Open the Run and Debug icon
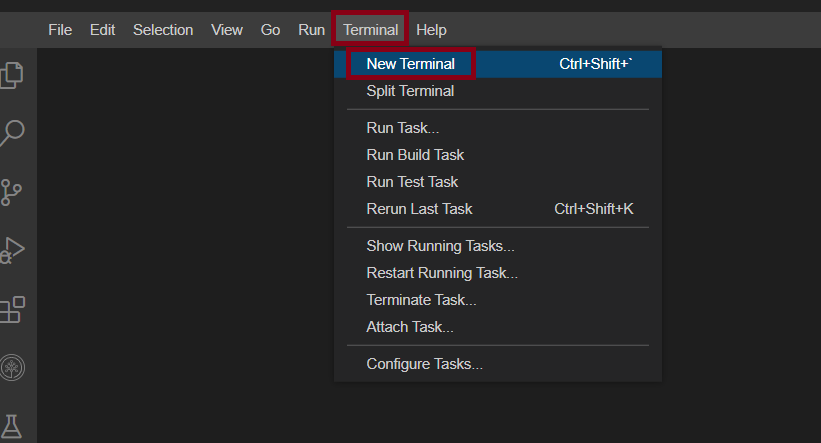The width and height of the screenshot is (821, 443). [13, 249]
